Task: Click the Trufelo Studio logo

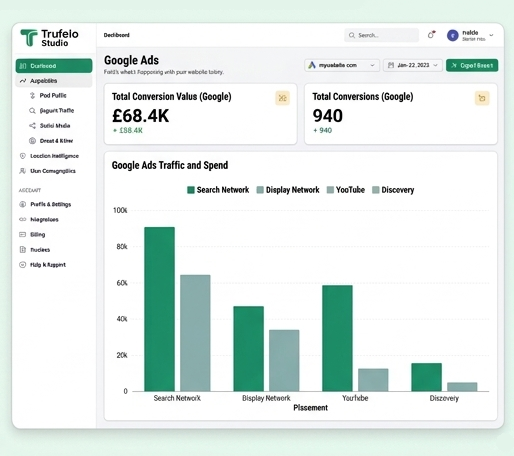Action: point(49,38)
